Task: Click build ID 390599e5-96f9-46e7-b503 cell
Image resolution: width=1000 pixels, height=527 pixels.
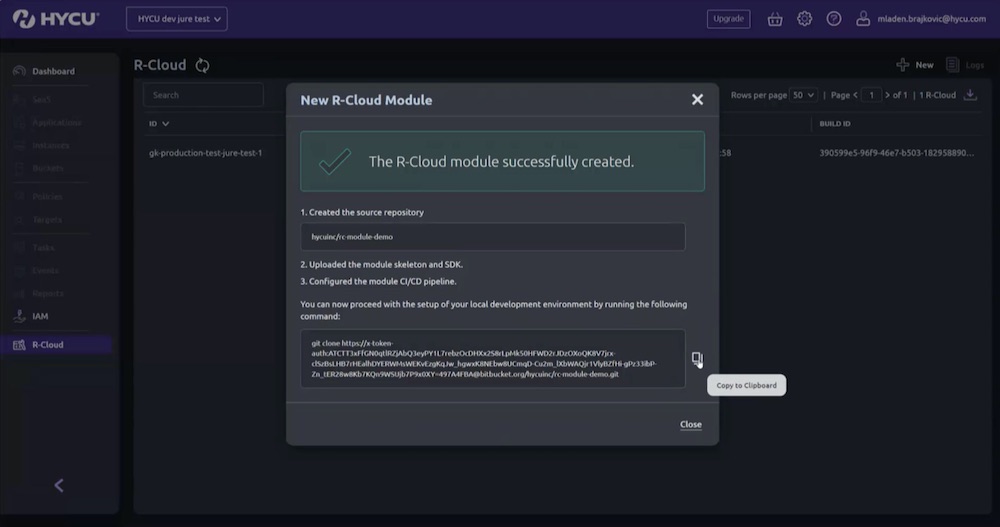Action: point(896,153)
